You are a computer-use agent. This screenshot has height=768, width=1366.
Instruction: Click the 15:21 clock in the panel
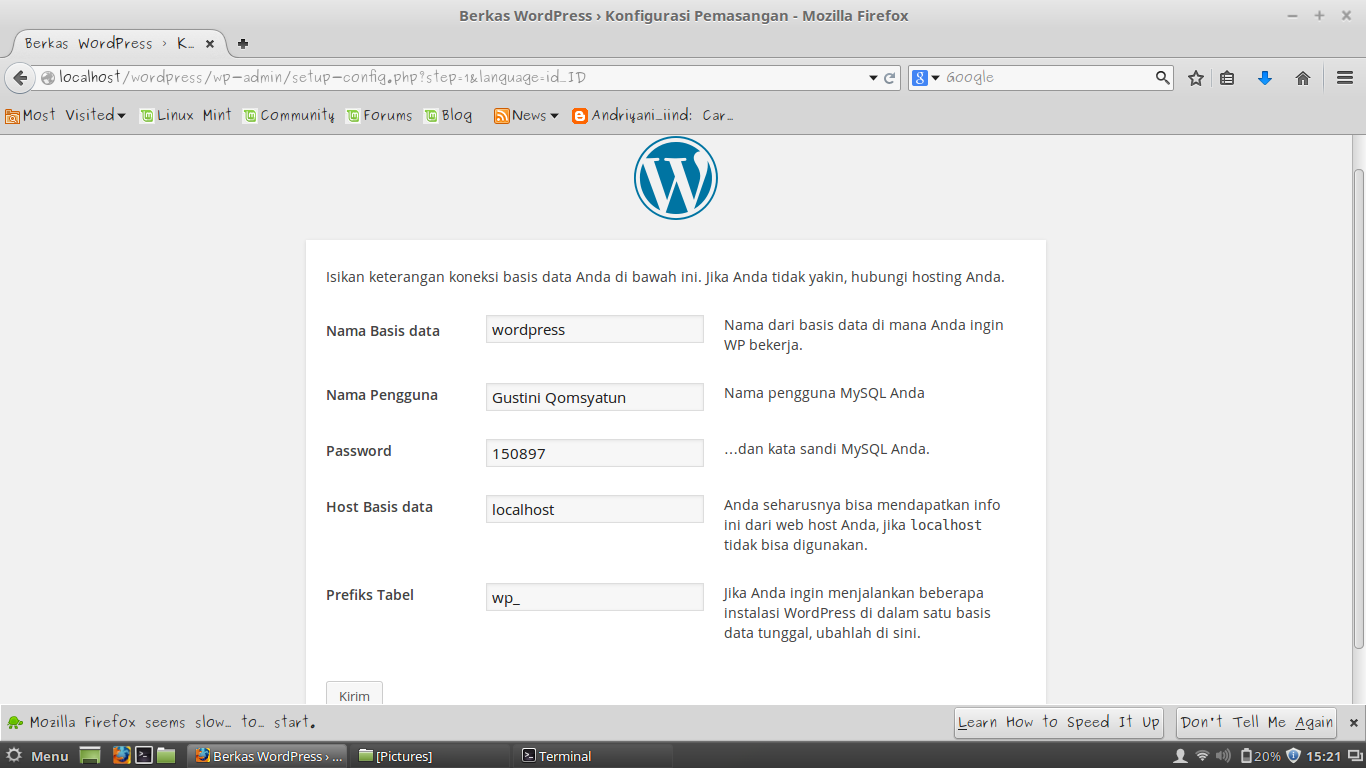(1323, 756)
